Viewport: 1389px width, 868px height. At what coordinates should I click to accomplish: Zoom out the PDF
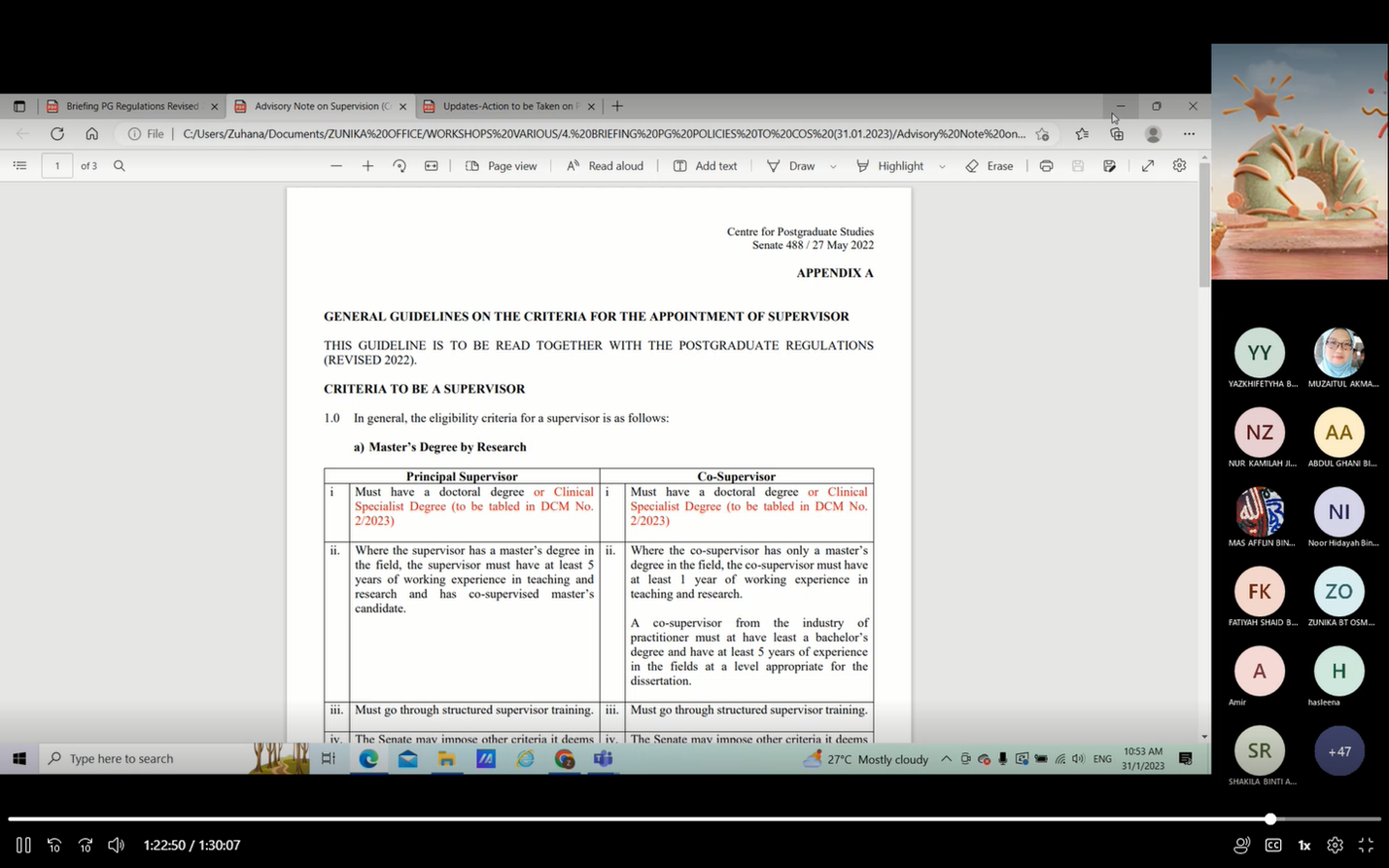[x=336, y=166]
